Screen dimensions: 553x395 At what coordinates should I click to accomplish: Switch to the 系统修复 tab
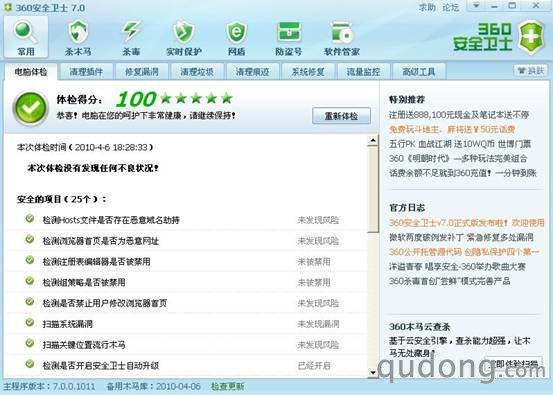[308, 72]
